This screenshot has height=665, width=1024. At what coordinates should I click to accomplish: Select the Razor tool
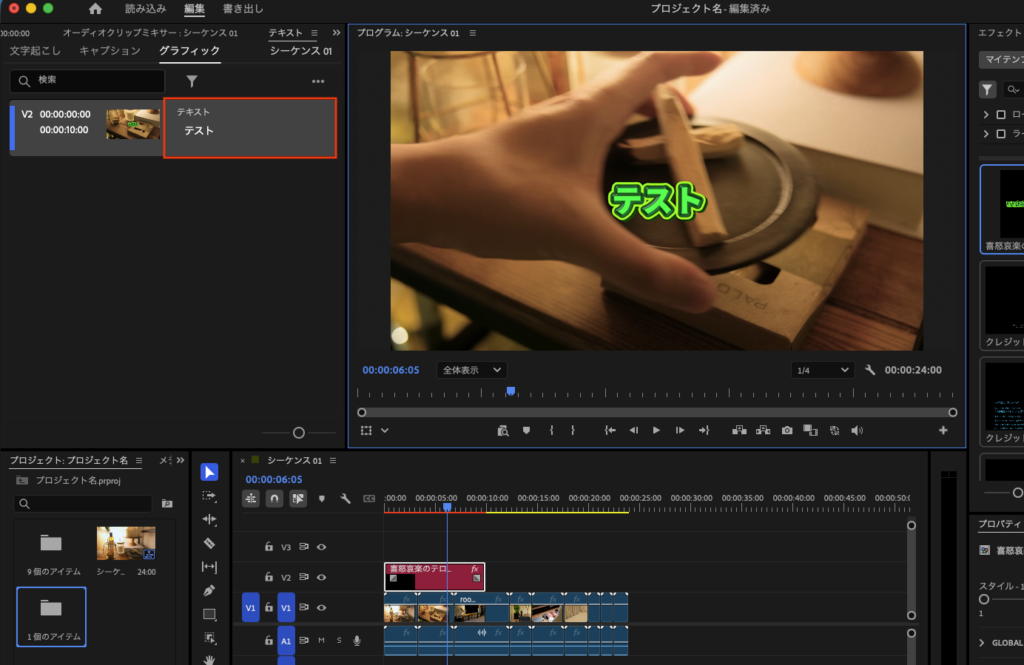coord(209,543)
